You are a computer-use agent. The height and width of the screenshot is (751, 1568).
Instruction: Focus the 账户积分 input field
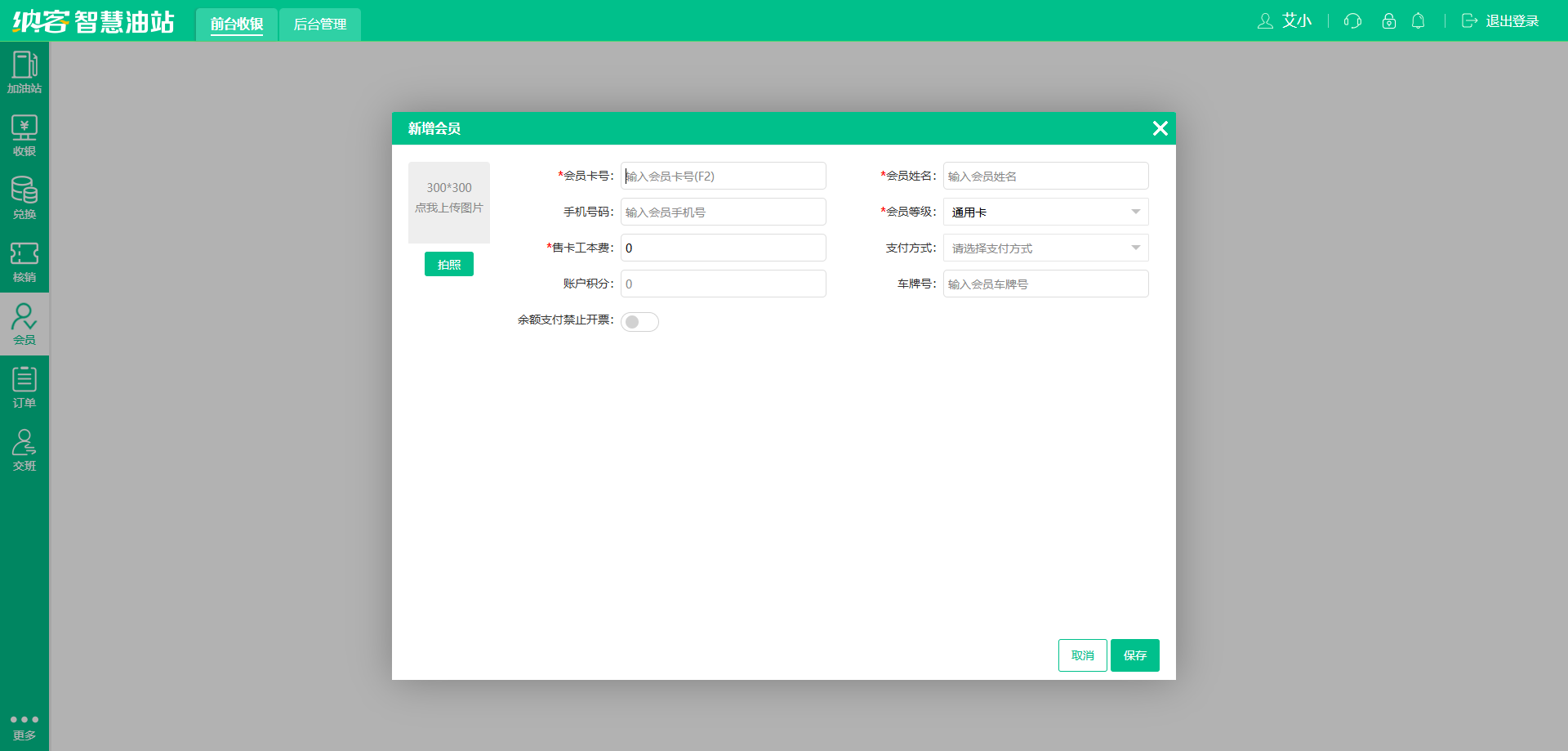[x=723, y=284]
